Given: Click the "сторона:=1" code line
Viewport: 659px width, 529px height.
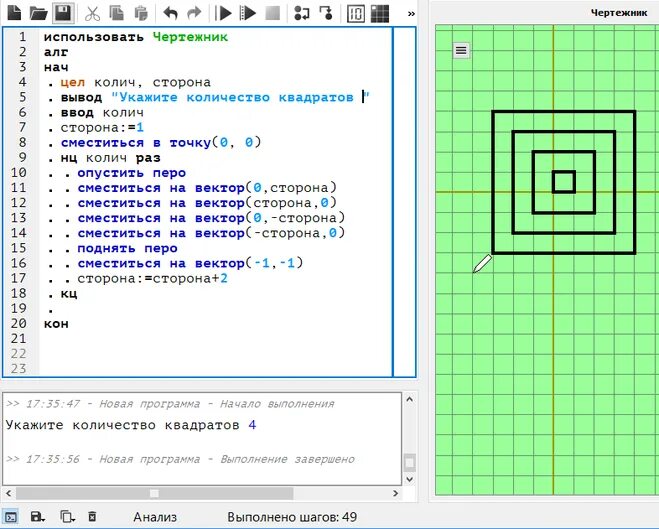Looking at the screenshot, I should (102, 128).
